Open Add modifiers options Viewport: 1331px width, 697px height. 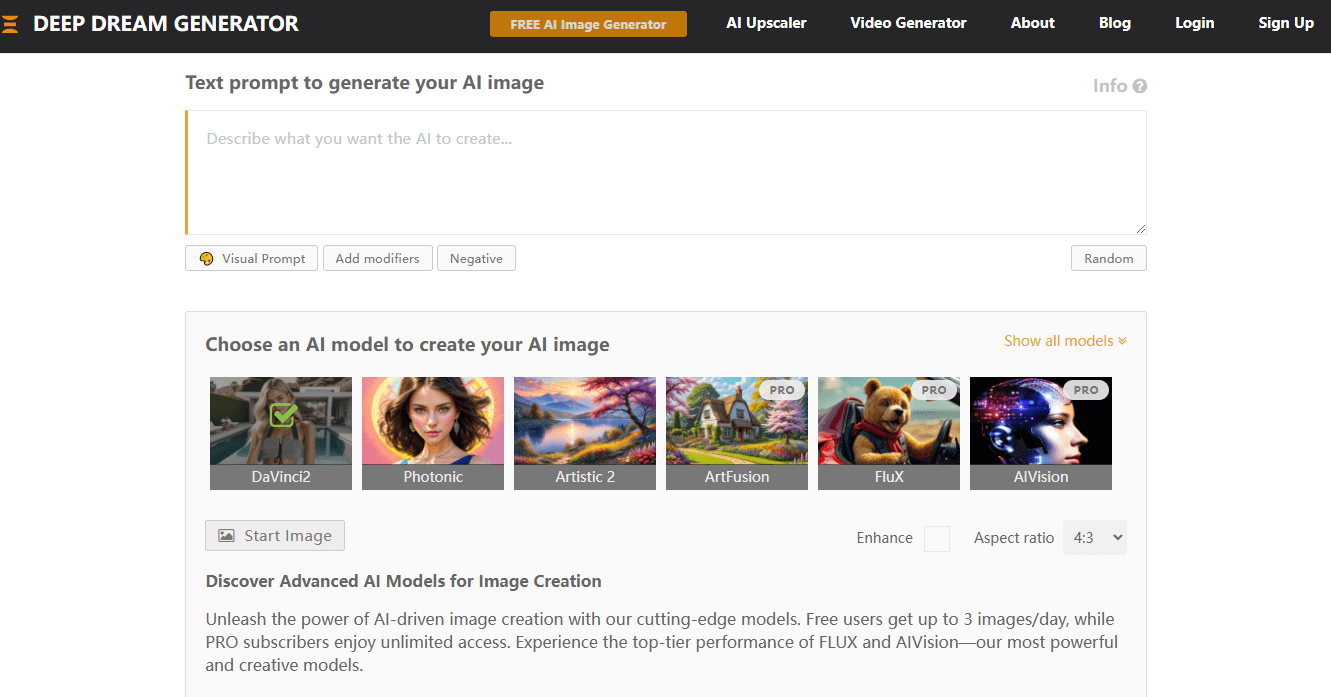pyautogui.click(x=377, y=258)
